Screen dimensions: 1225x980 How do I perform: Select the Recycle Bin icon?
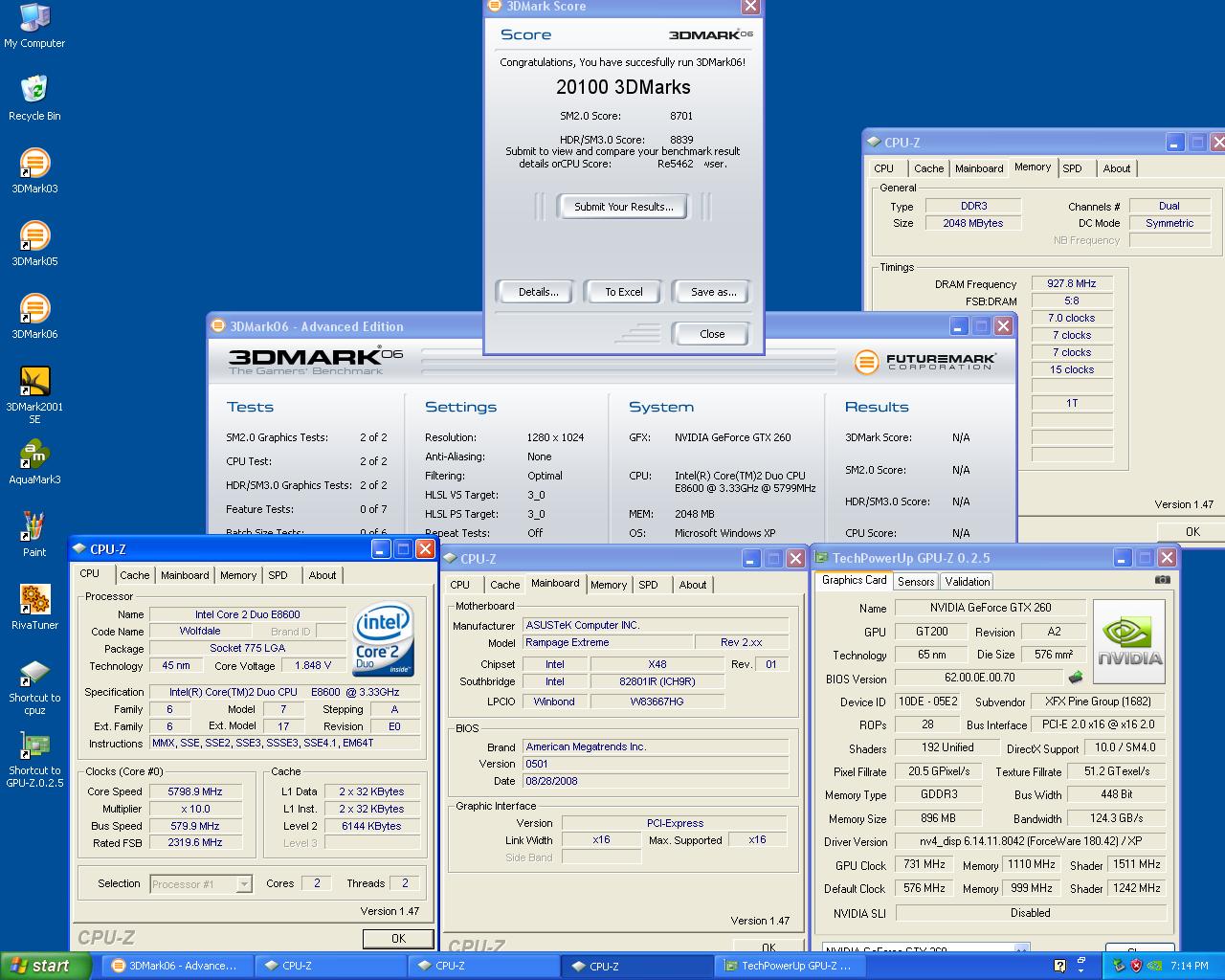(34, 98)
